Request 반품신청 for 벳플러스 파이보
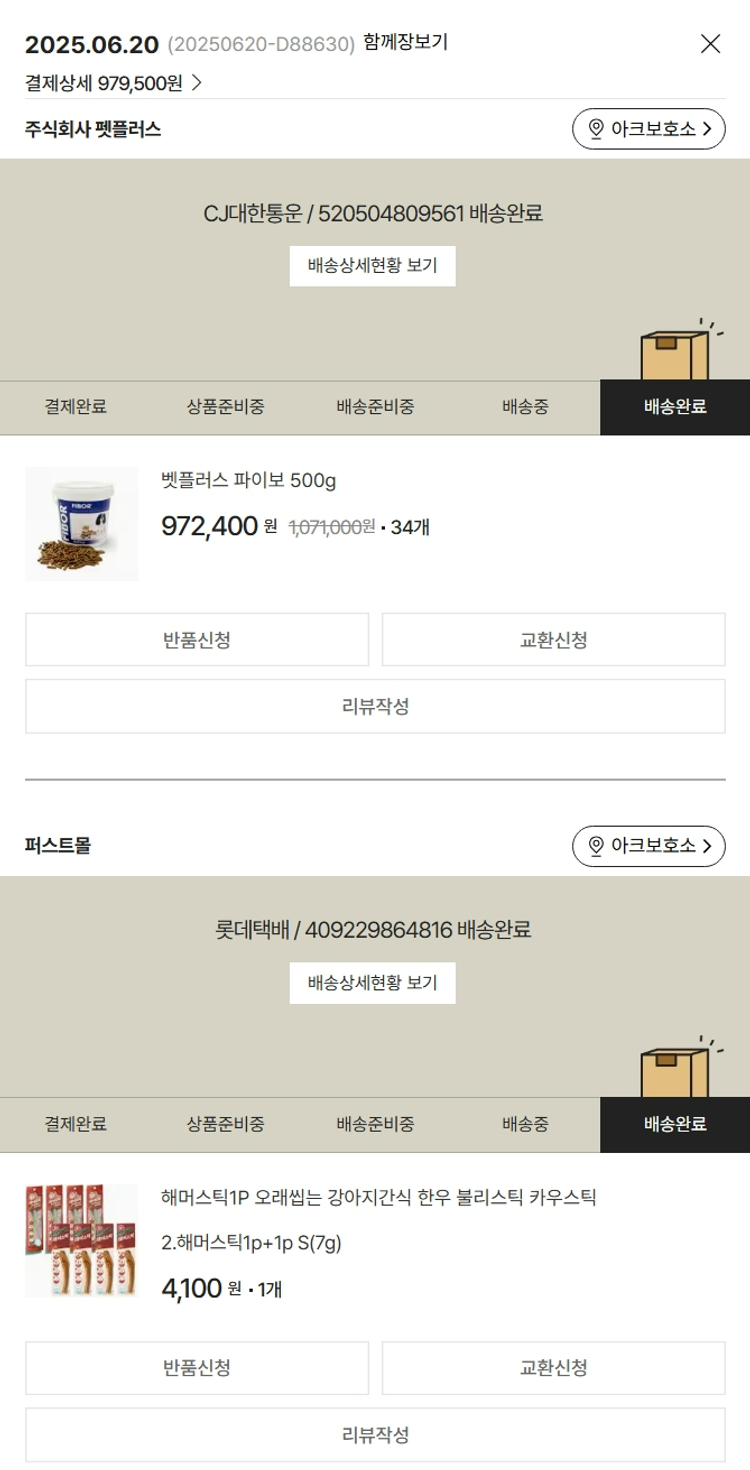This screenshot has height=1470, width=750. pyautogui.click(x=197, y=640)
